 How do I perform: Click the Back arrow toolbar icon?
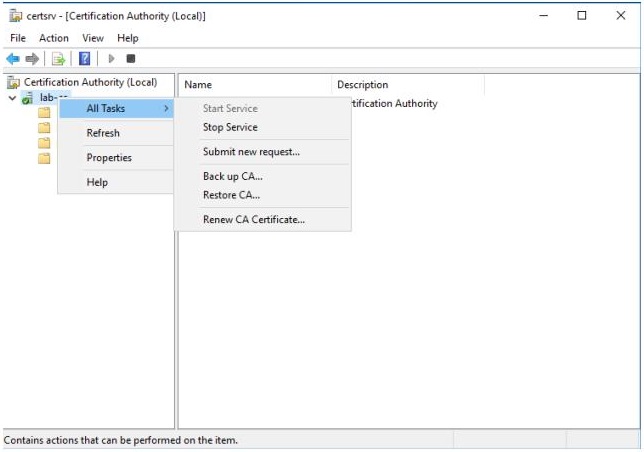13,59
